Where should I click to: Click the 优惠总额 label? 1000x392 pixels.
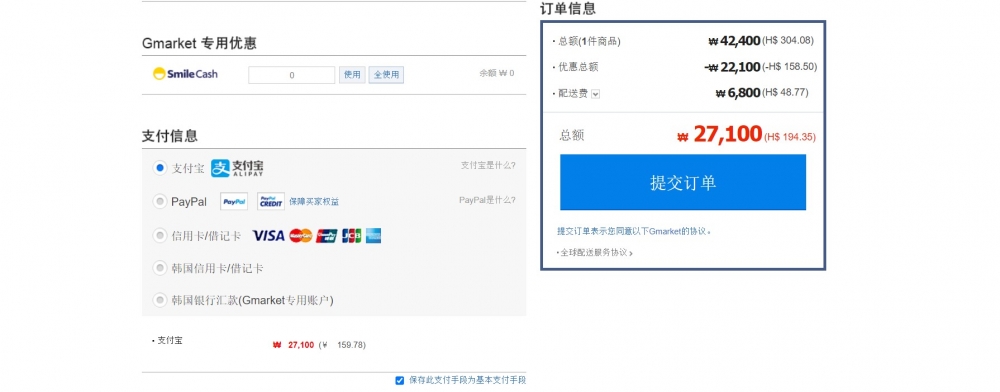click(578, 67)
